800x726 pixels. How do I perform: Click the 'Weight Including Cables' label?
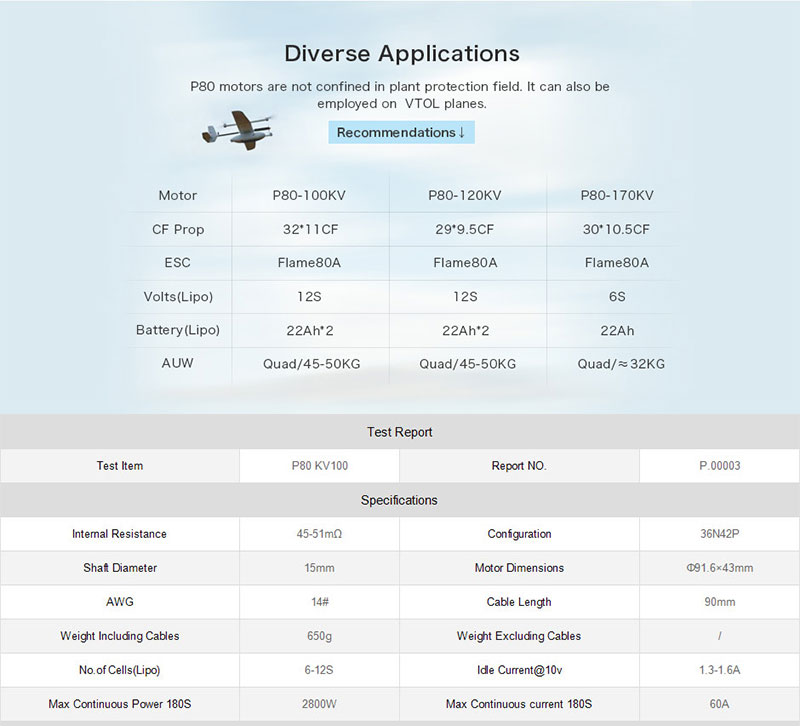point(120,636)
